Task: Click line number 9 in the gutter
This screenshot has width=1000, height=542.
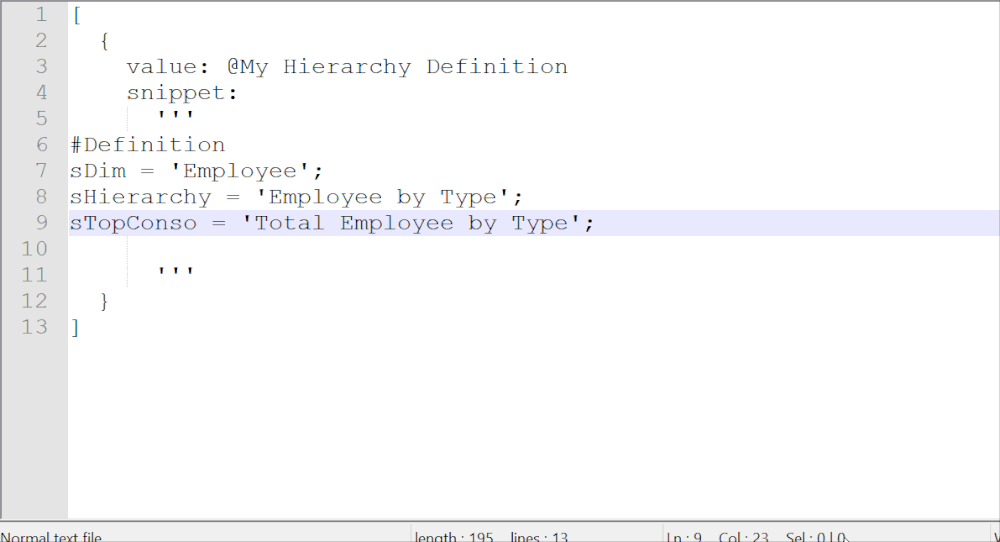Action: [x=41, y=223]
